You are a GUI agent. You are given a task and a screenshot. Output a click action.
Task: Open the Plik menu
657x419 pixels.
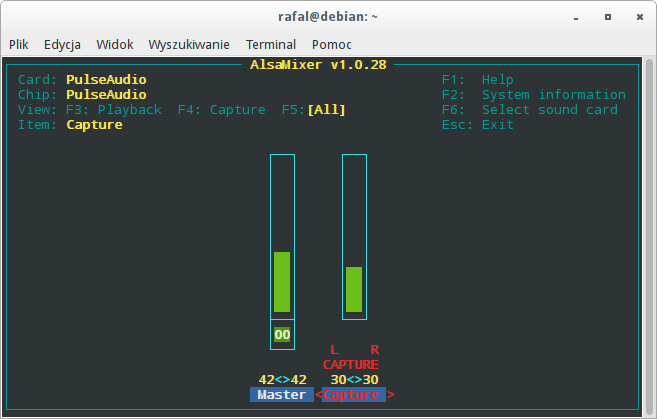[18, 44]
